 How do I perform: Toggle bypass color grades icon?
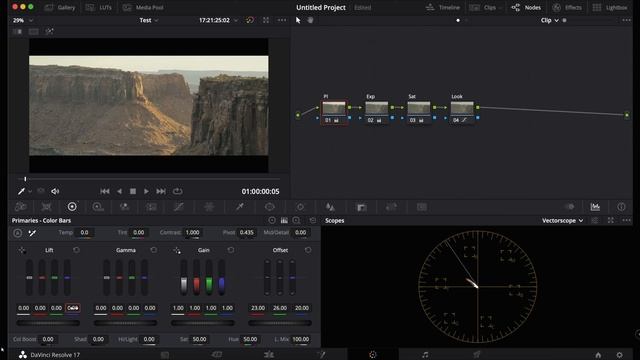250,20
